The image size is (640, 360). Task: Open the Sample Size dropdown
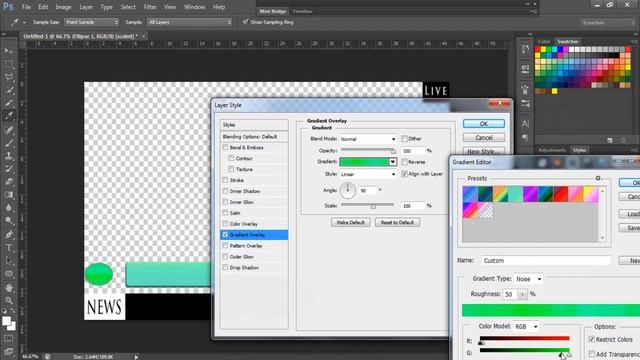pos(91,22)
